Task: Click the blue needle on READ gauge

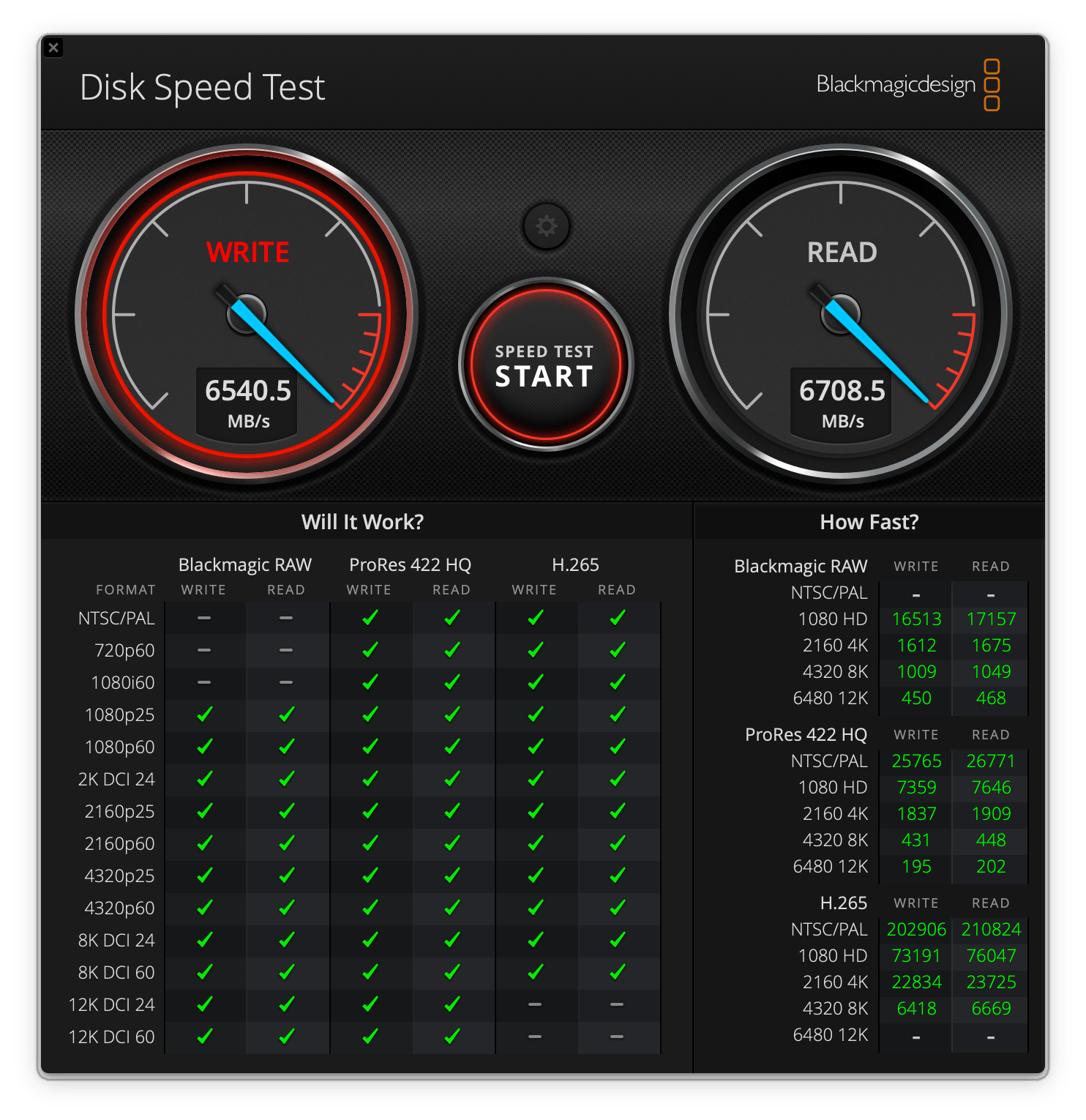Action: 878,353
